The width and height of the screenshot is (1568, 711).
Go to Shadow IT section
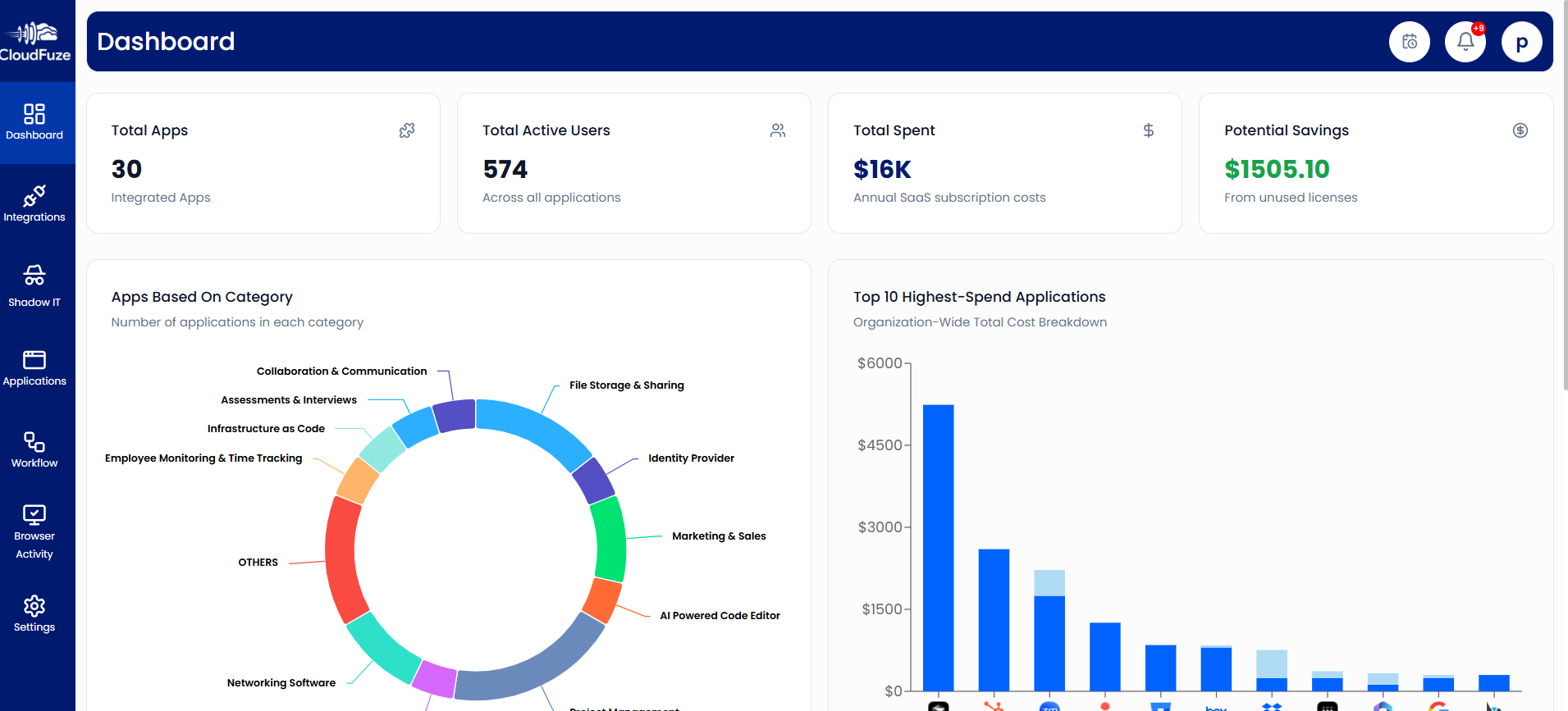point(34,286)
